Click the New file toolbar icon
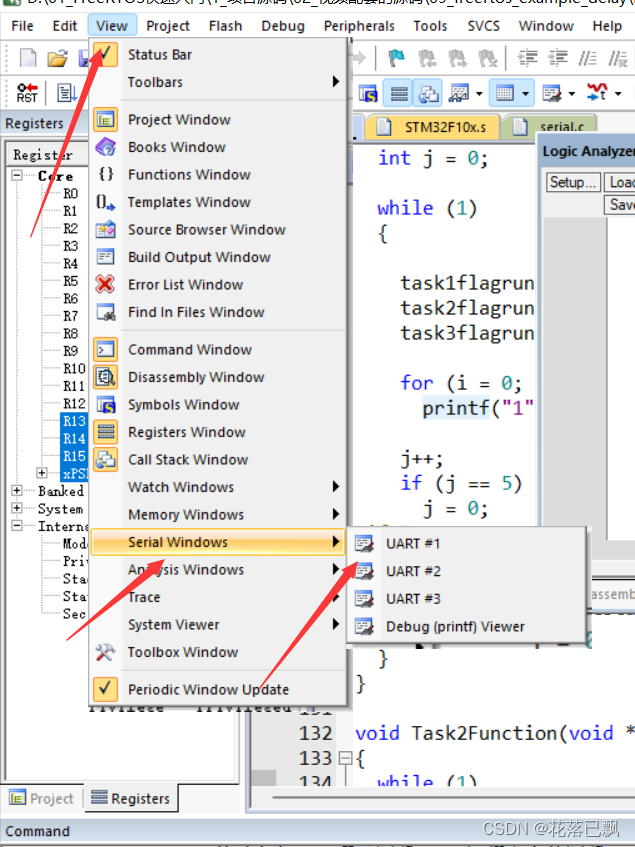The height and width of the screenshot is (847, 635). [28, 57]
